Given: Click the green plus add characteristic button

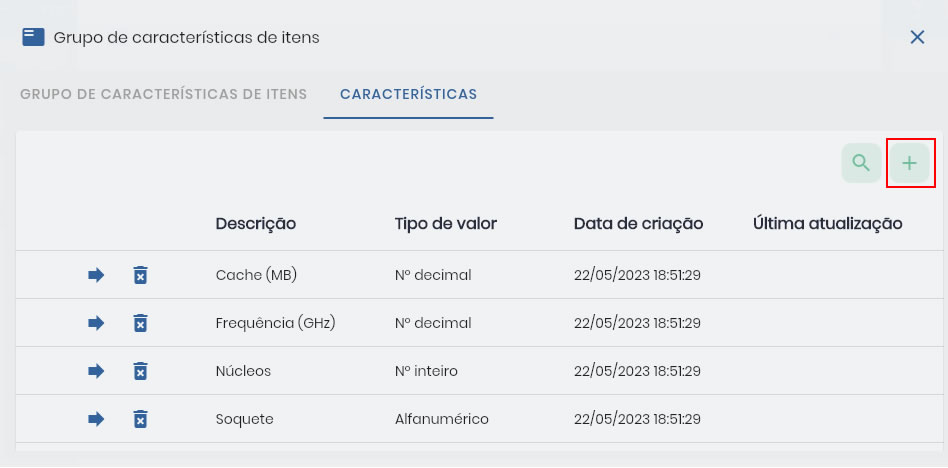Looking at the screenshot, I should point(909,163).
